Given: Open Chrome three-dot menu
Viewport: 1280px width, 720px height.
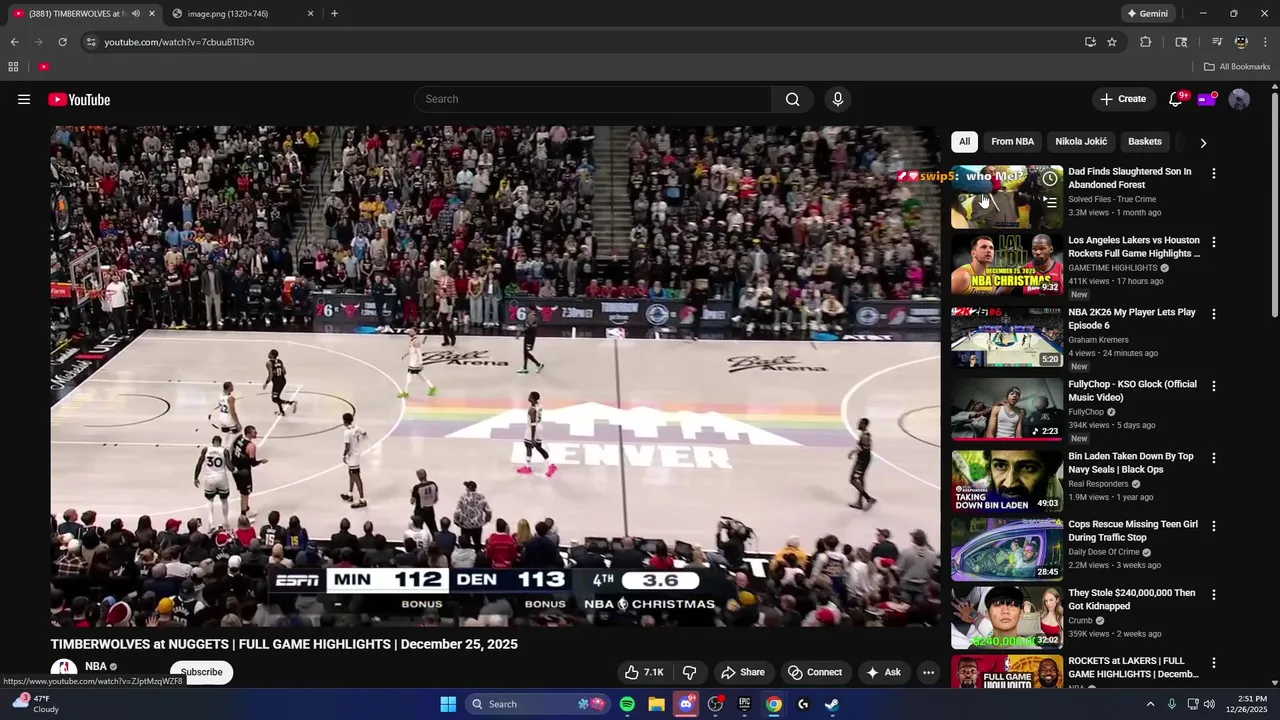Looking at the screenshot, I should [x=1266, y=42].
